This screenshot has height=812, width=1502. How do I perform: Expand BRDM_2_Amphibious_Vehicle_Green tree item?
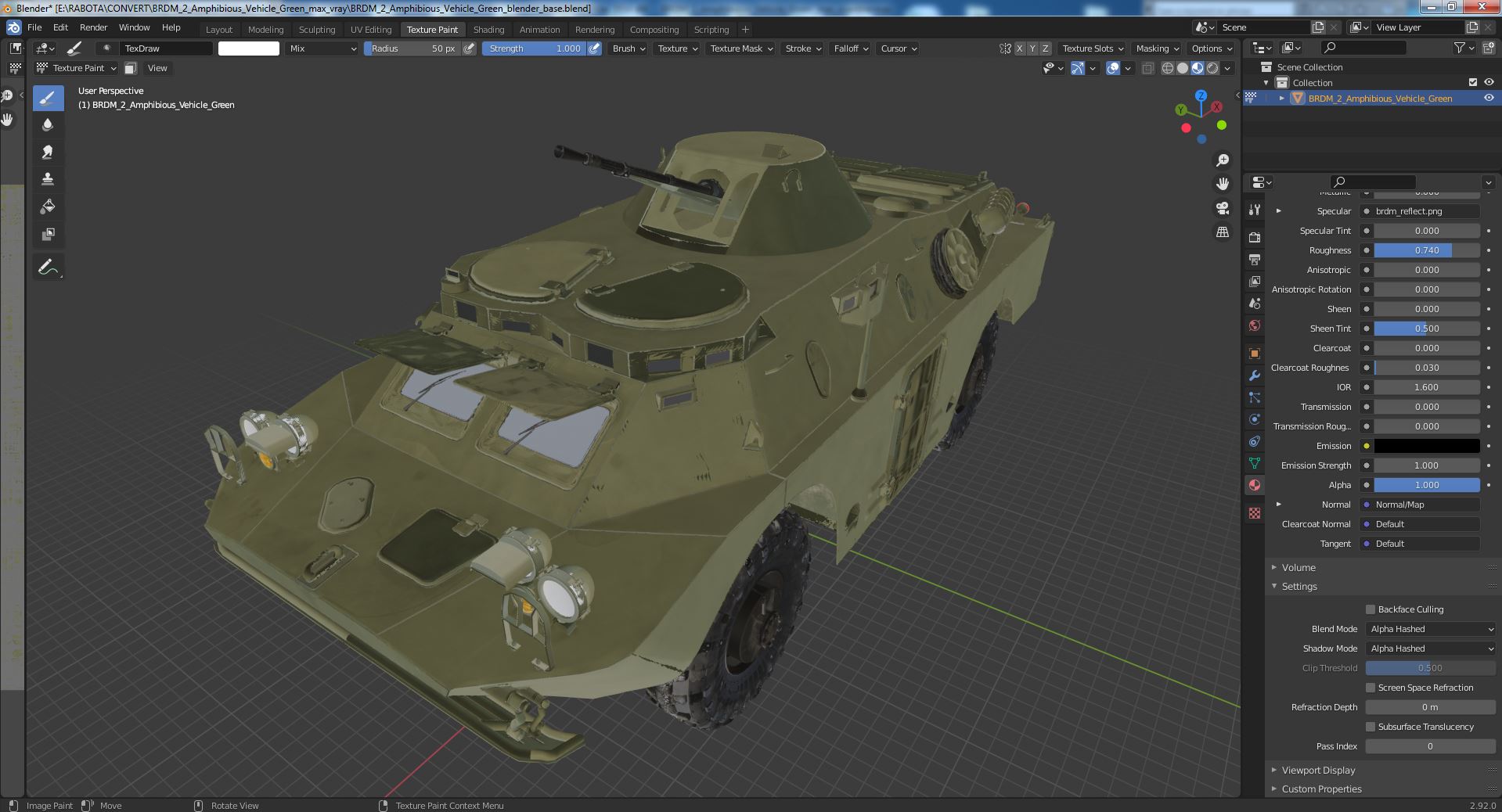[1281, 98]
